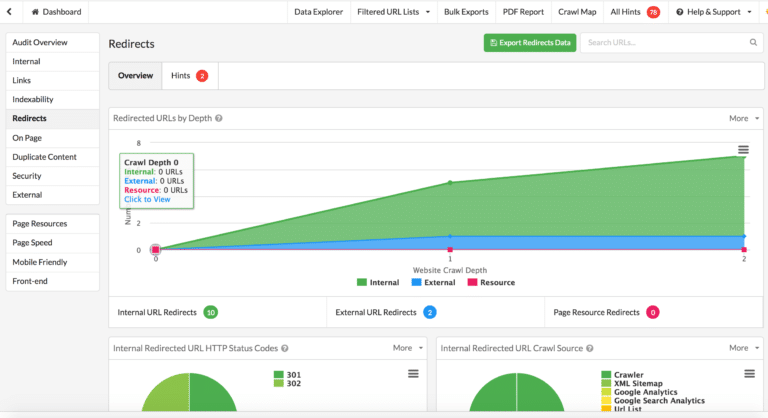Viewport: 768px width, 418px height.
Task: Toggle XML Sitemap legend entry
Action: (632, 384)
